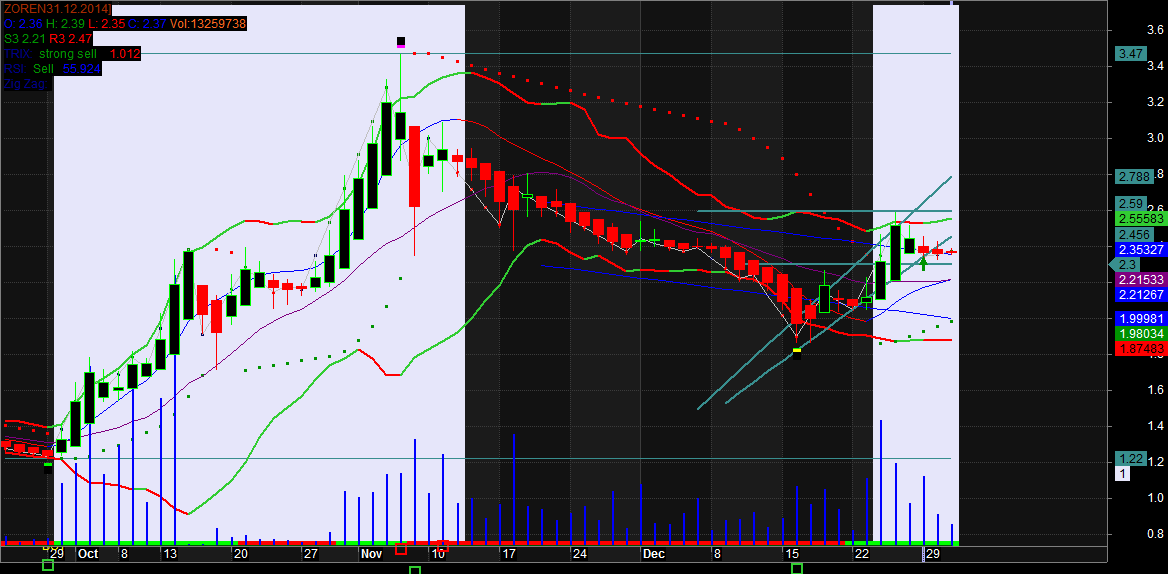Image resolution: width=1168 pixels, height=574 pixels.
Task: Click the black square marker above November peak
Action: [401, 42]
